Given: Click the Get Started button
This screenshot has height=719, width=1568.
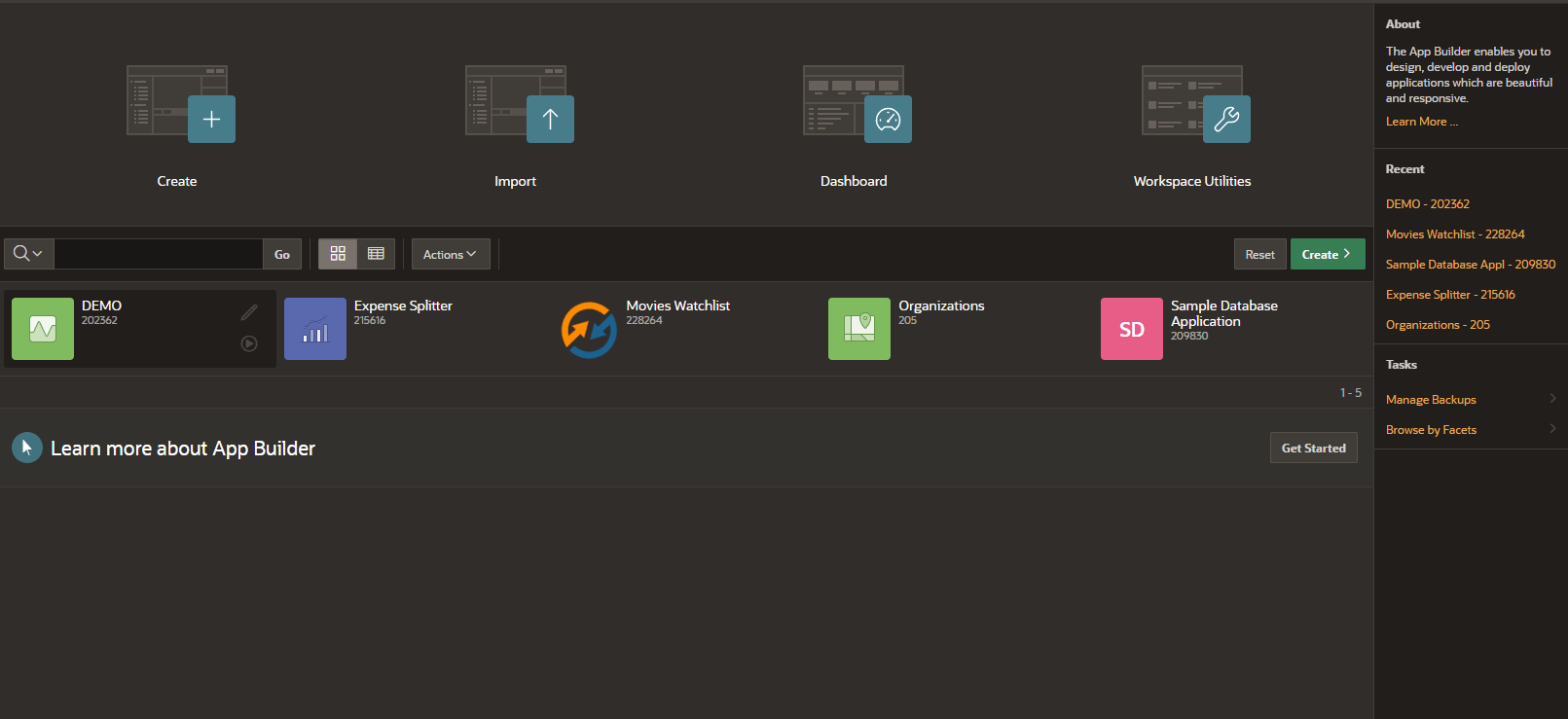Looking at the screenshot, I should click(1313, 448).
